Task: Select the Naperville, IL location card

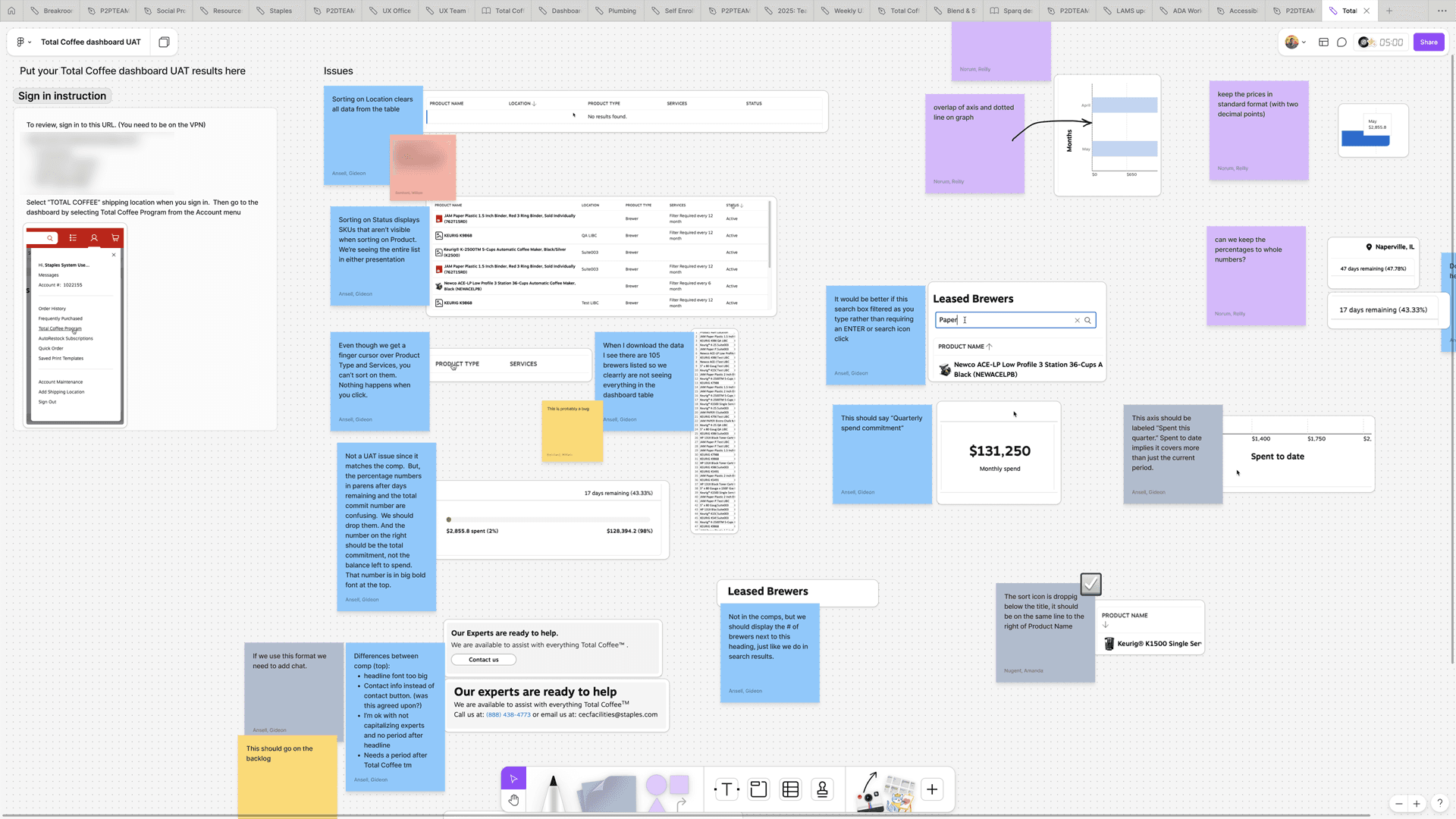Action: click(1373, 262)
